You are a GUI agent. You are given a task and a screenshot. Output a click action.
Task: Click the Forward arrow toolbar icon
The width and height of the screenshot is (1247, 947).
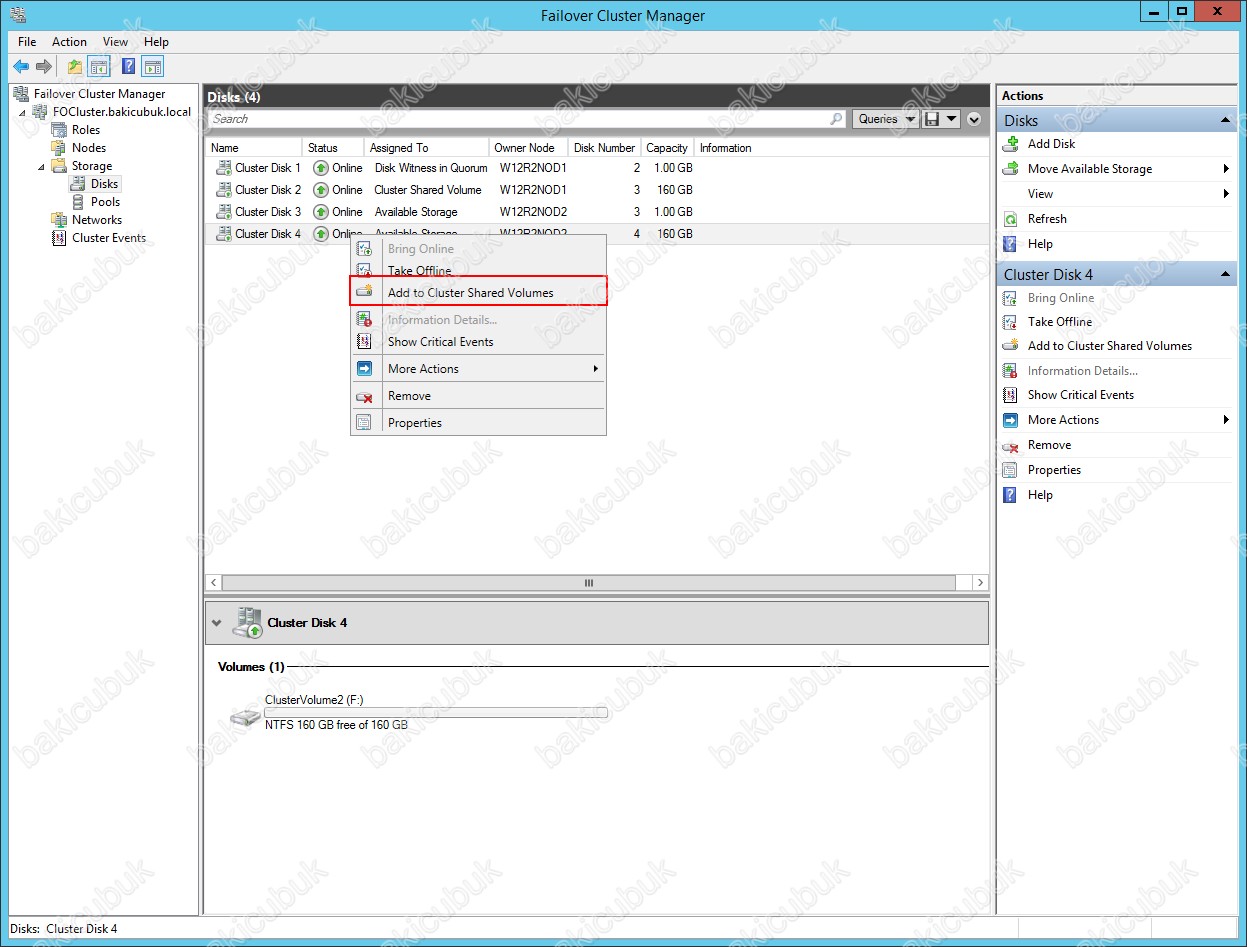tap(44, 67)
